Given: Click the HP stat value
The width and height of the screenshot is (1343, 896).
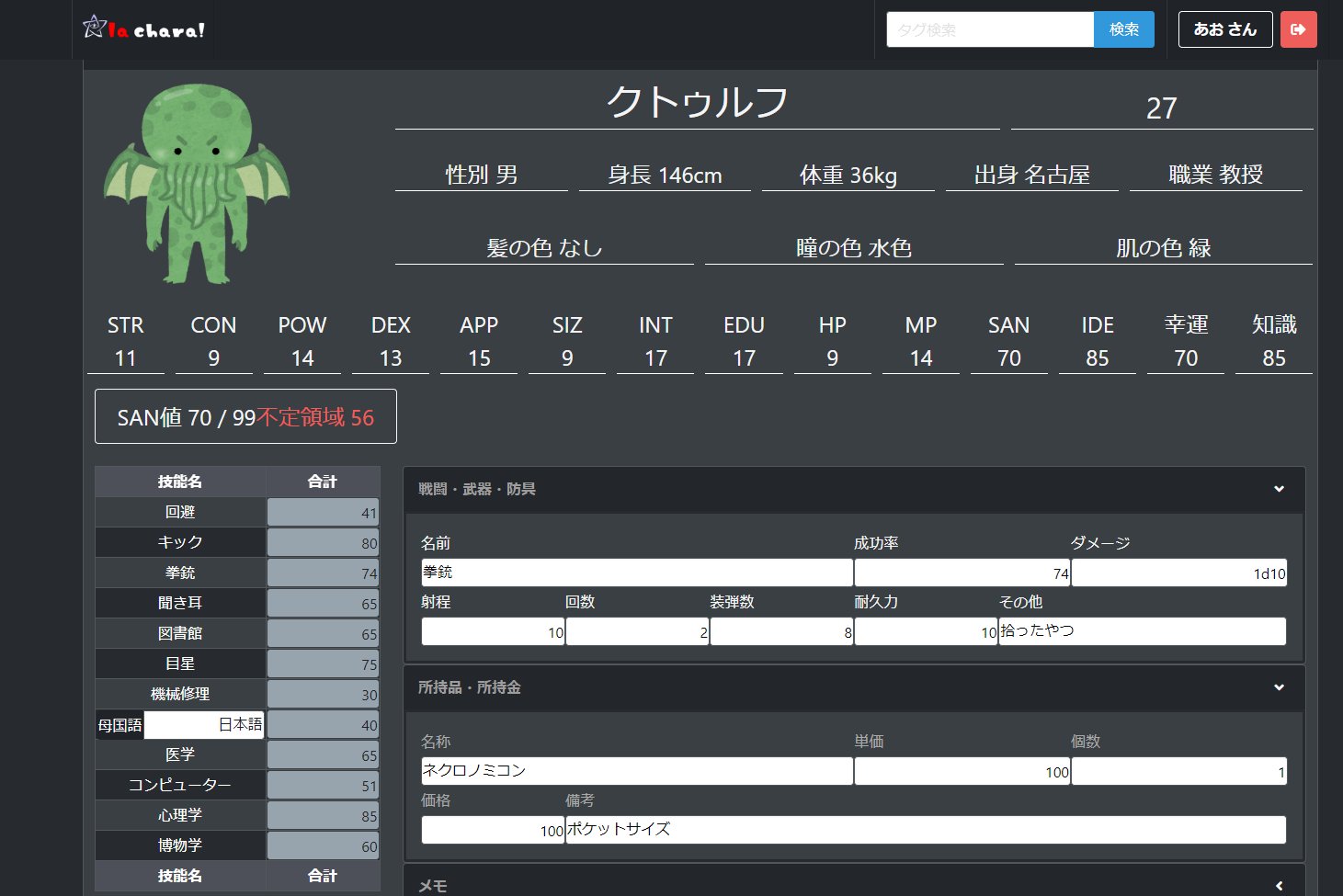Looking at the screenshot, I should click(832, 358).
